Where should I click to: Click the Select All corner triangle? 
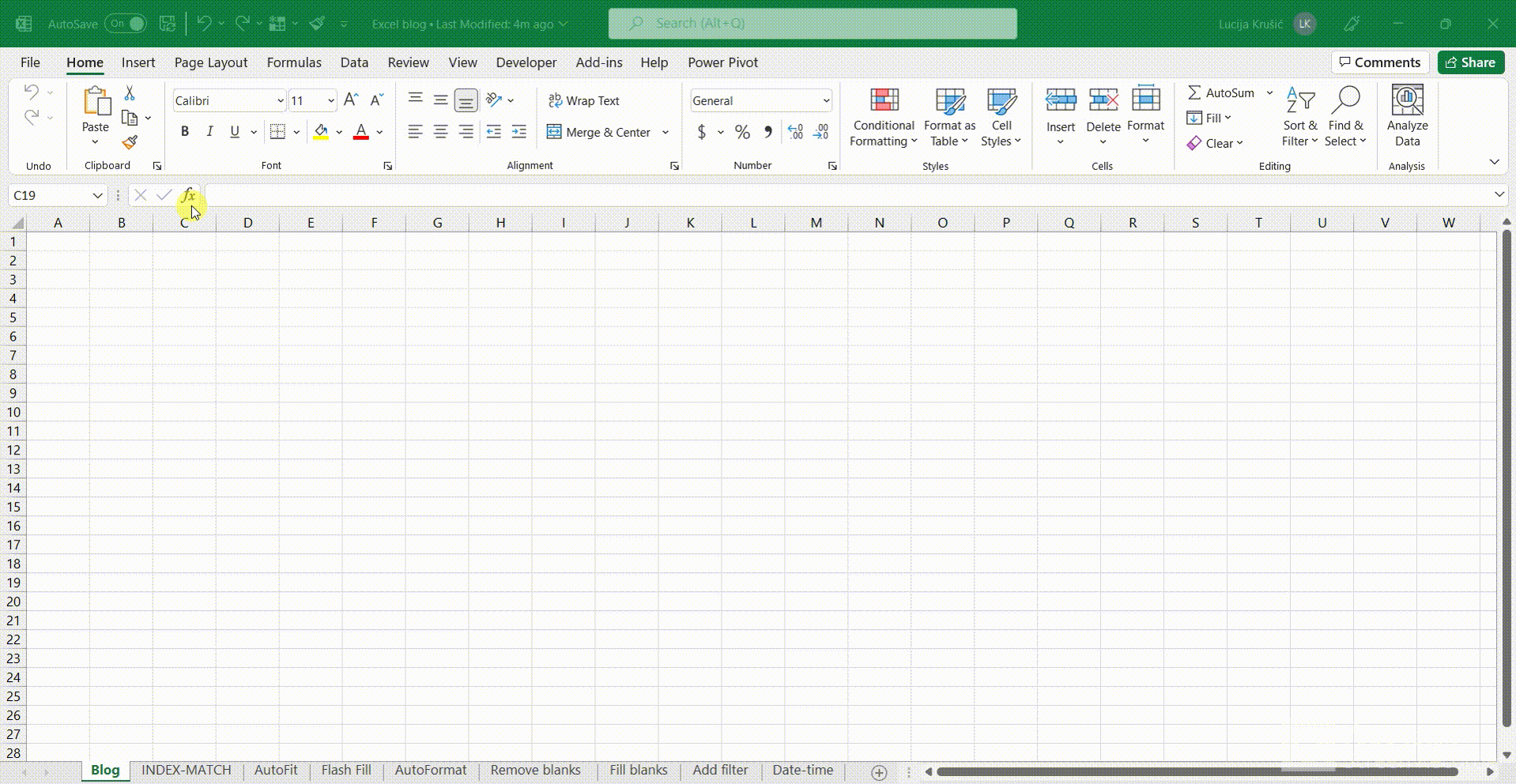tap(16, 224)
